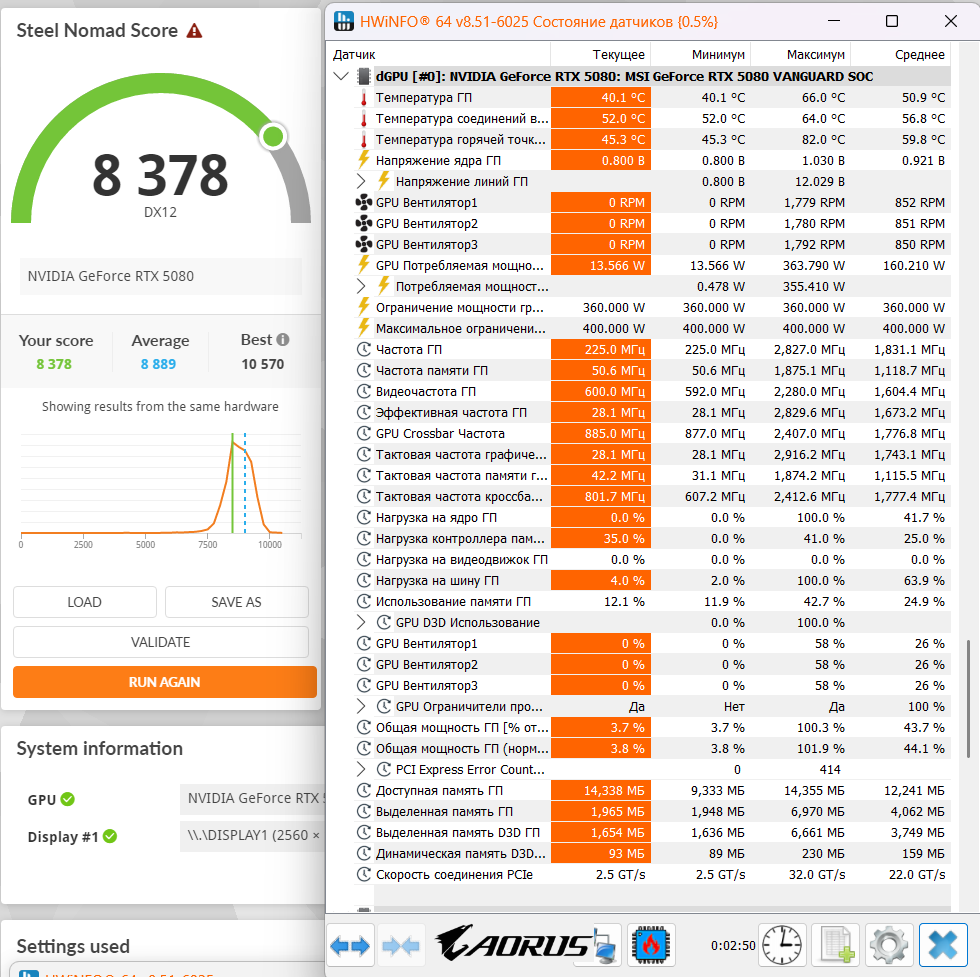The image size is (980, 977).
Task: Click current value 40.1 °C of Температура ГП
Action: (601, 98)
